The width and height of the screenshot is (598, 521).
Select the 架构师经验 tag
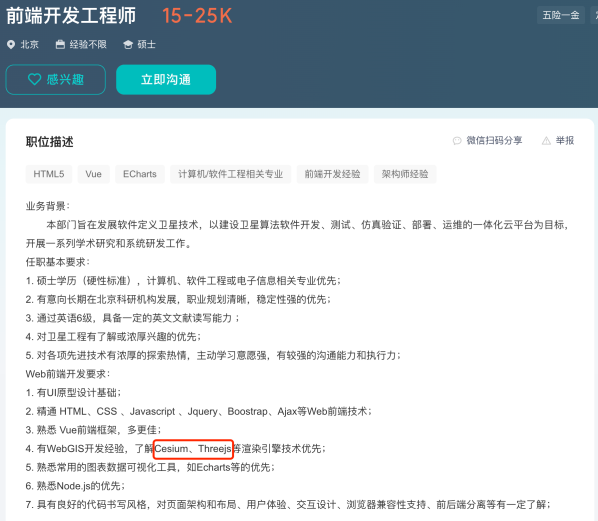(405, 174)
